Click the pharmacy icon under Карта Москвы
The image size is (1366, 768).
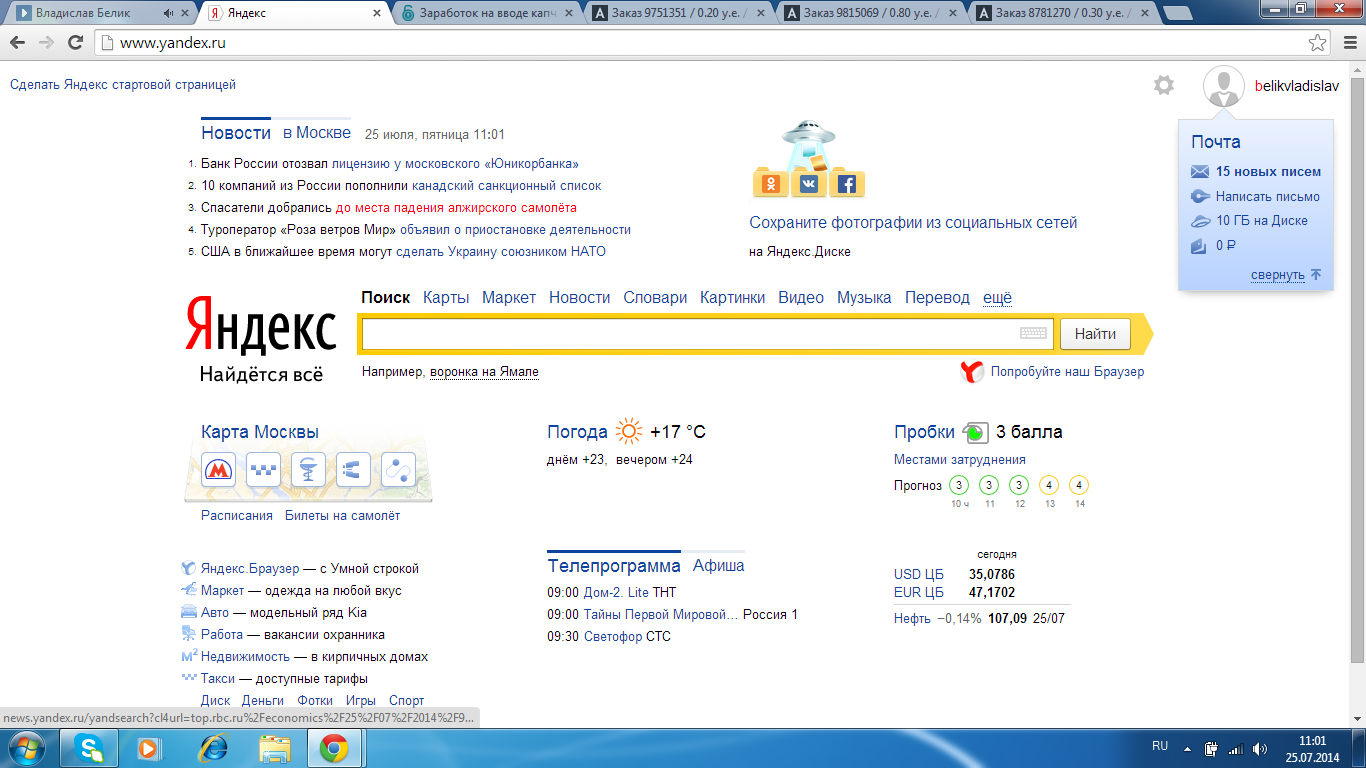pos(308,469)
